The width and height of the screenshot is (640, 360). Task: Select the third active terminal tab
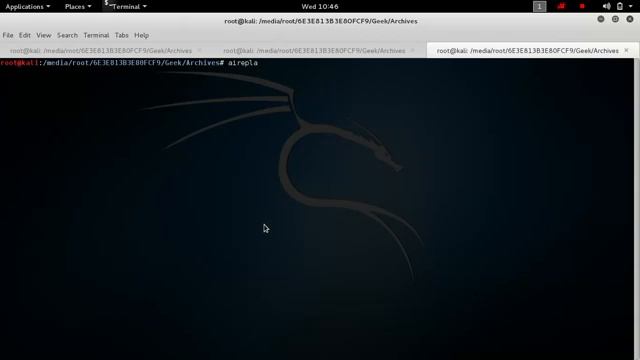[x=528, y=51]
